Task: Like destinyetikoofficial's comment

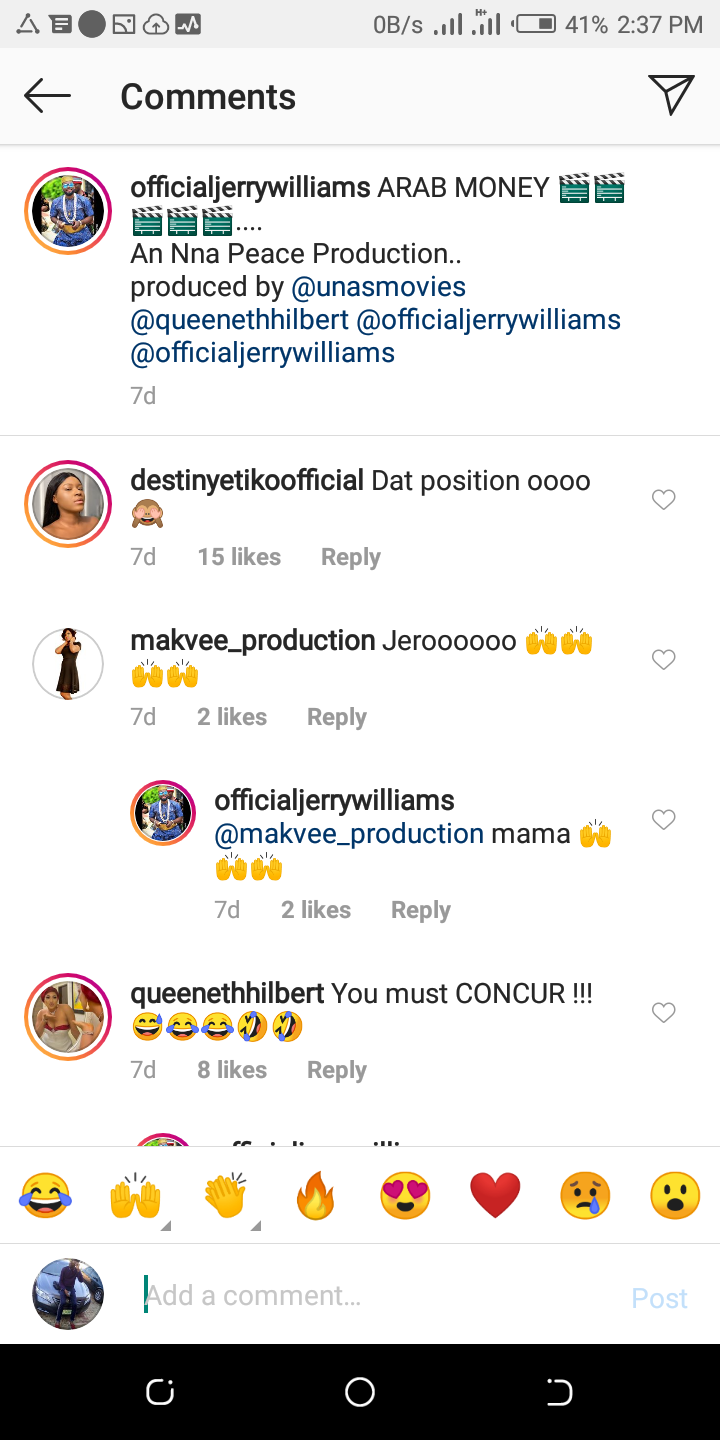Action: pyautogui.click(x=664, y=500)
